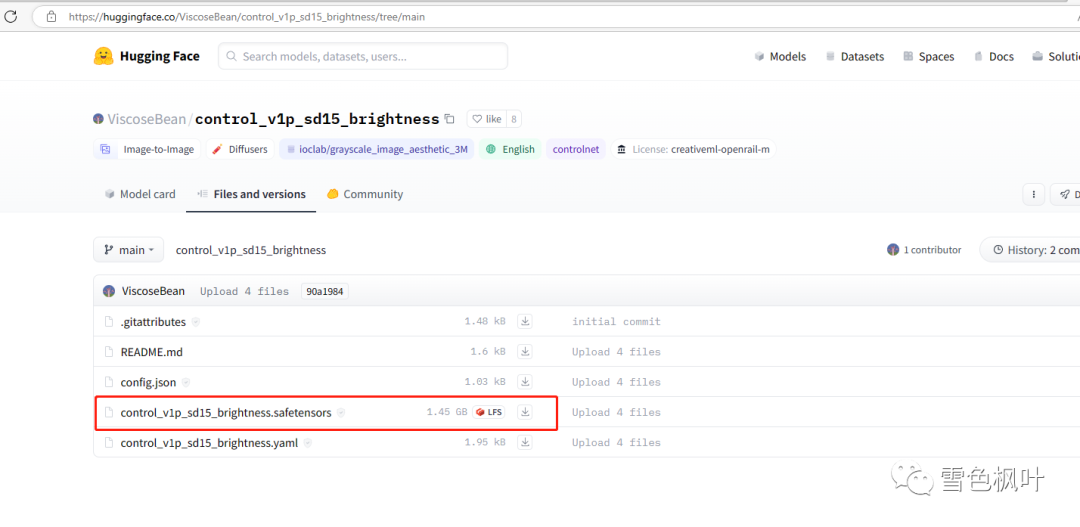Viewport: 1080px width, 527px height.
Task: Open the main branch dropdown
Action: pyautogui.click(x=129, y=250)
